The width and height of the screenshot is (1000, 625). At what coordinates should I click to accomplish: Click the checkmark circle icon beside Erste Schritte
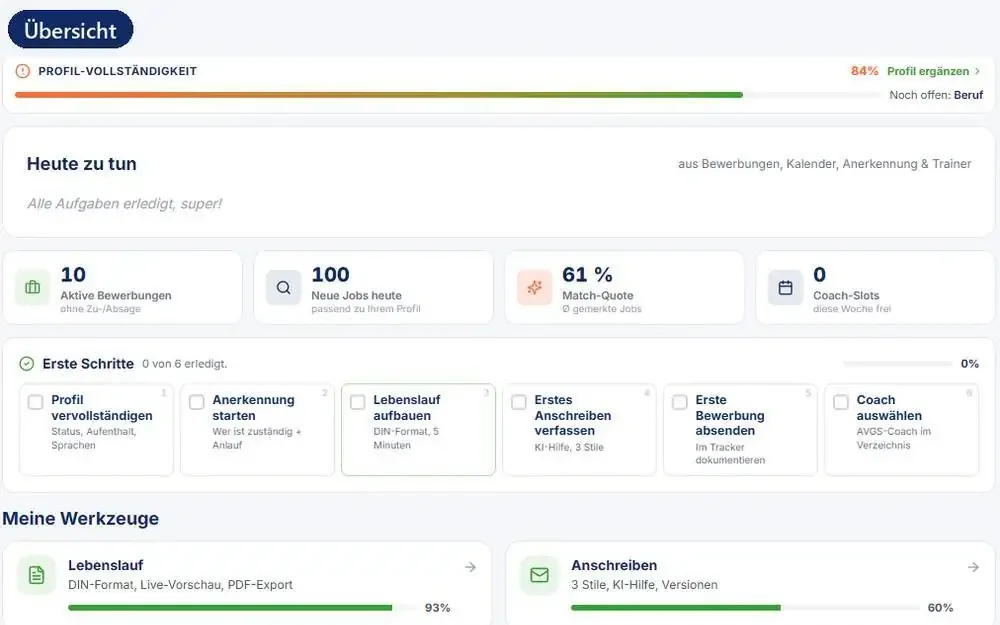pyautogui.click(x=26, y=364)
